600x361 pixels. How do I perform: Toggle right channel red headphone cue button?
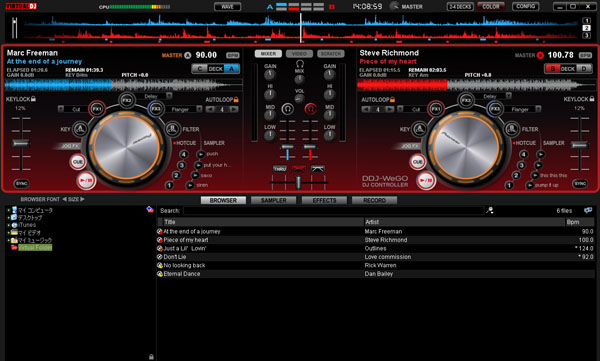tap(310, 109)
